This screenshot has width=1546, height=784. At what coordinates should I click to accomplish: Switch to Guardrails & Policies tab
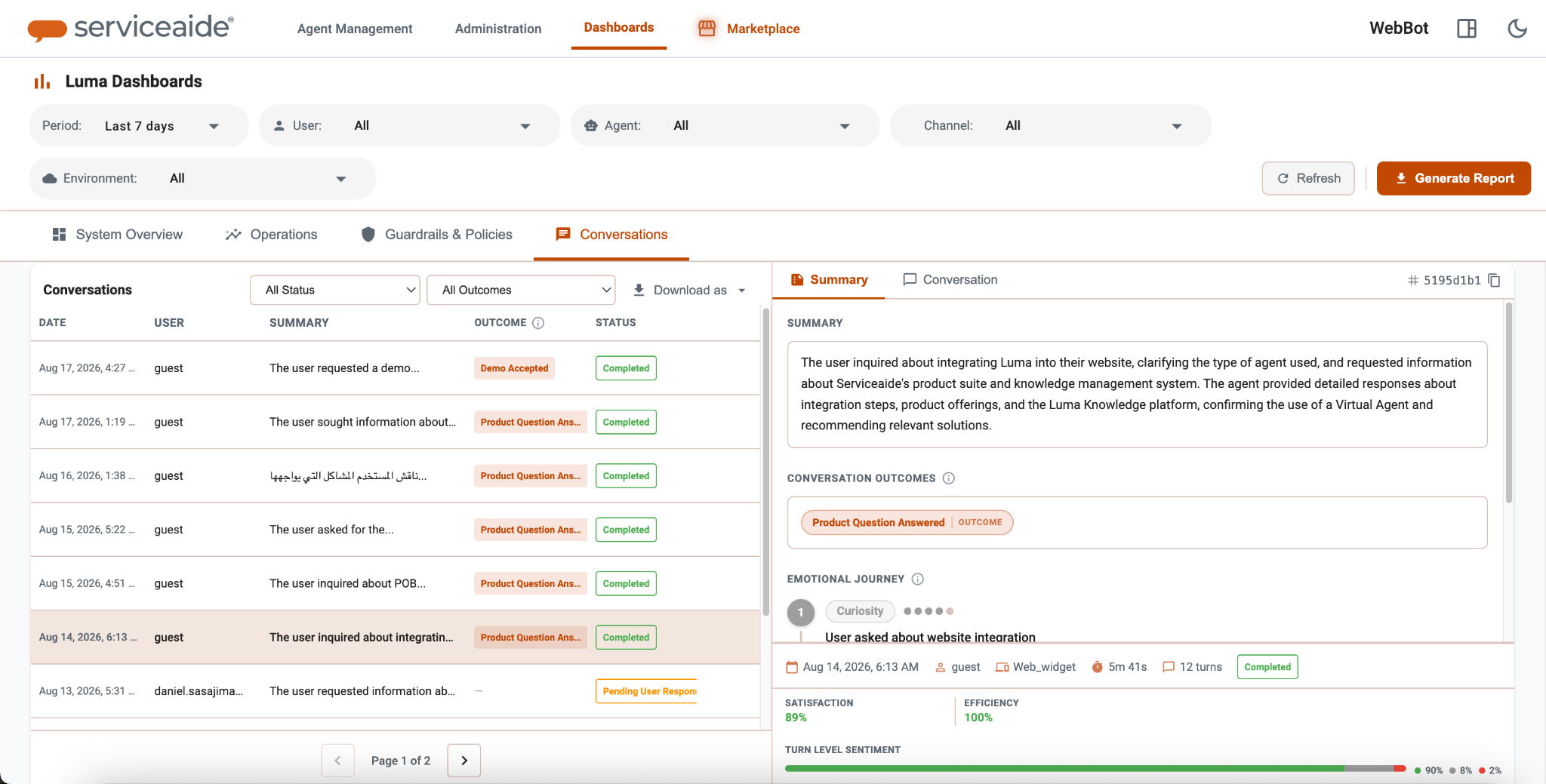coord(437,235)
